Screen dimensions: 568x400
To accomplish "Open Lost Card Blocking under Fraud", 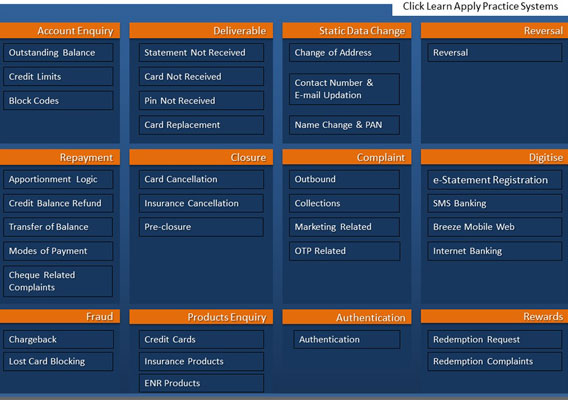I will [x=58, y=362].
